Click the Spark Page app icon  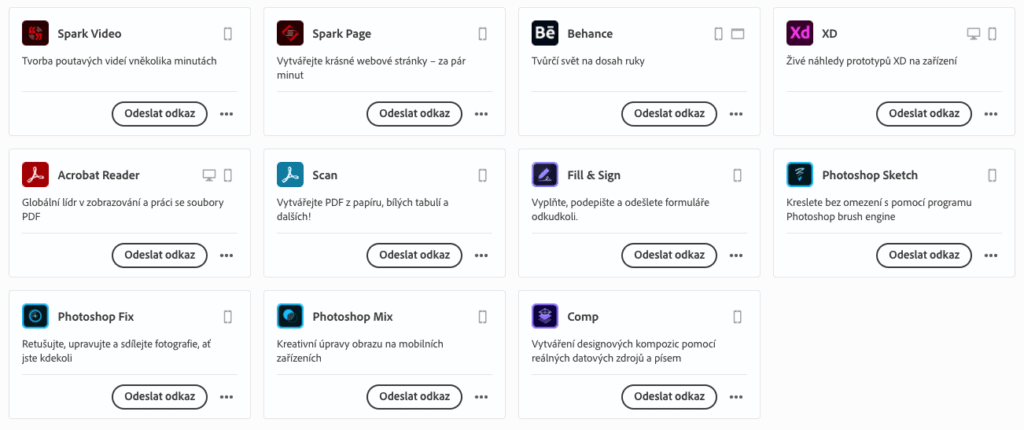(290, 34)
